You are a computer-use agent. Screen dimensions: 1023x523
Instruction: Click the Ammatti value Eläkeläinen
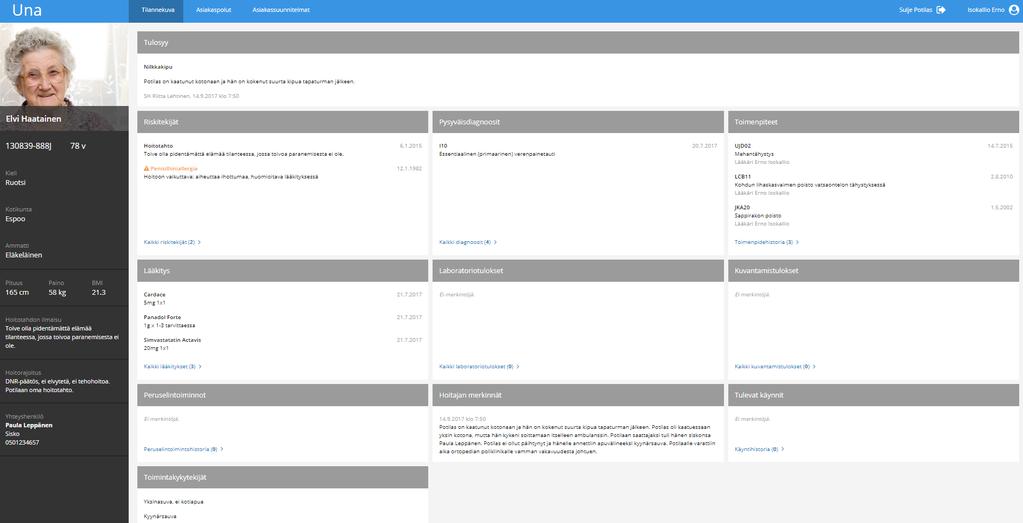23,255
